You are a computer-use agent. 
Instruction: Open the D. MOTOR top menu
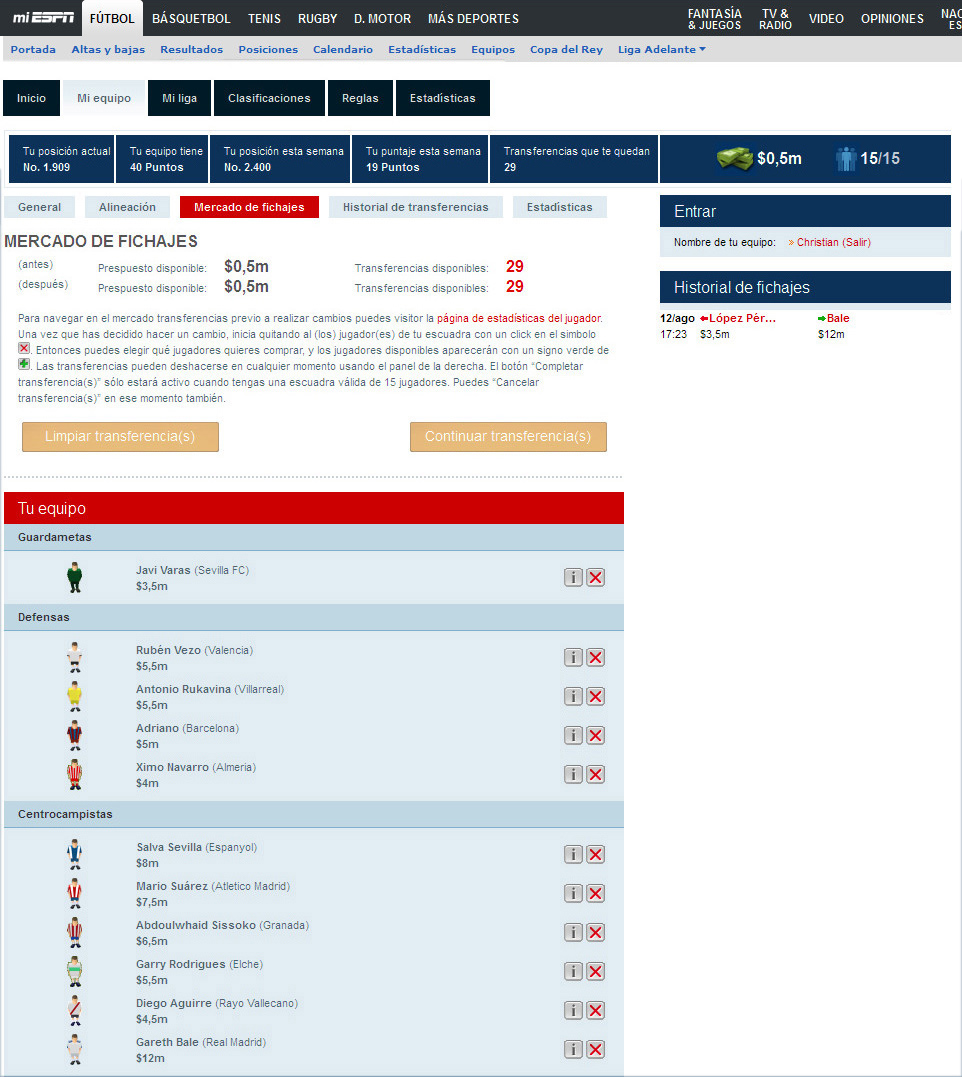click(382, 19)
